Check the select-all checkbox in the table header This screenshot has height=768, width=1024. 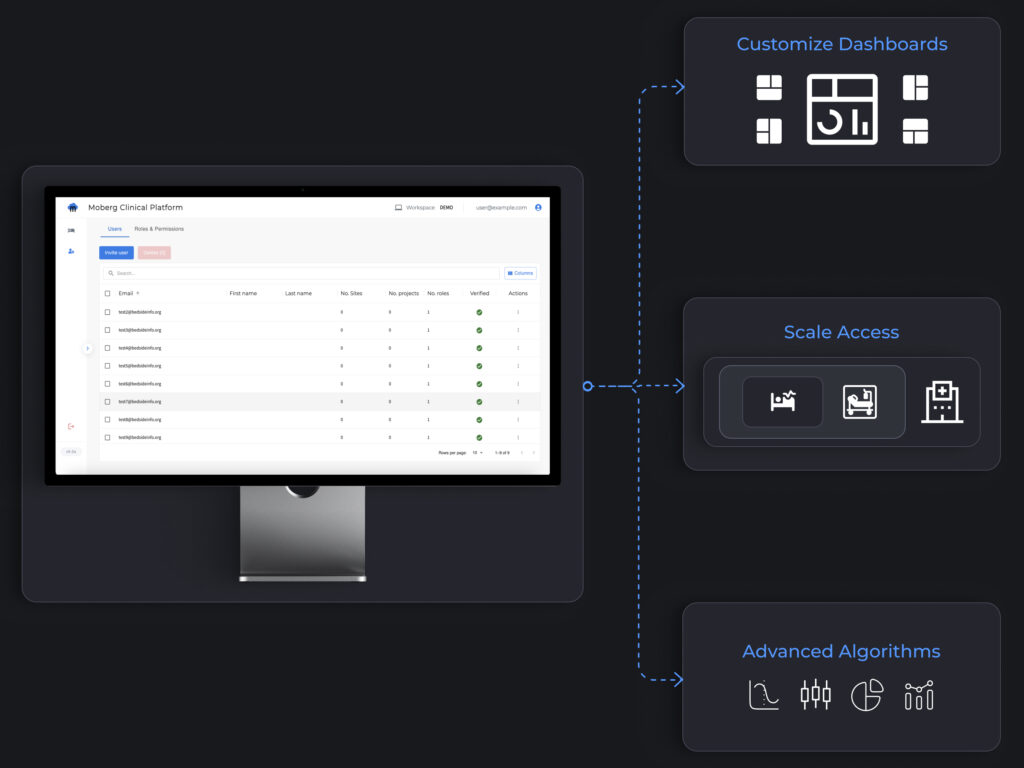pos(107,293)
